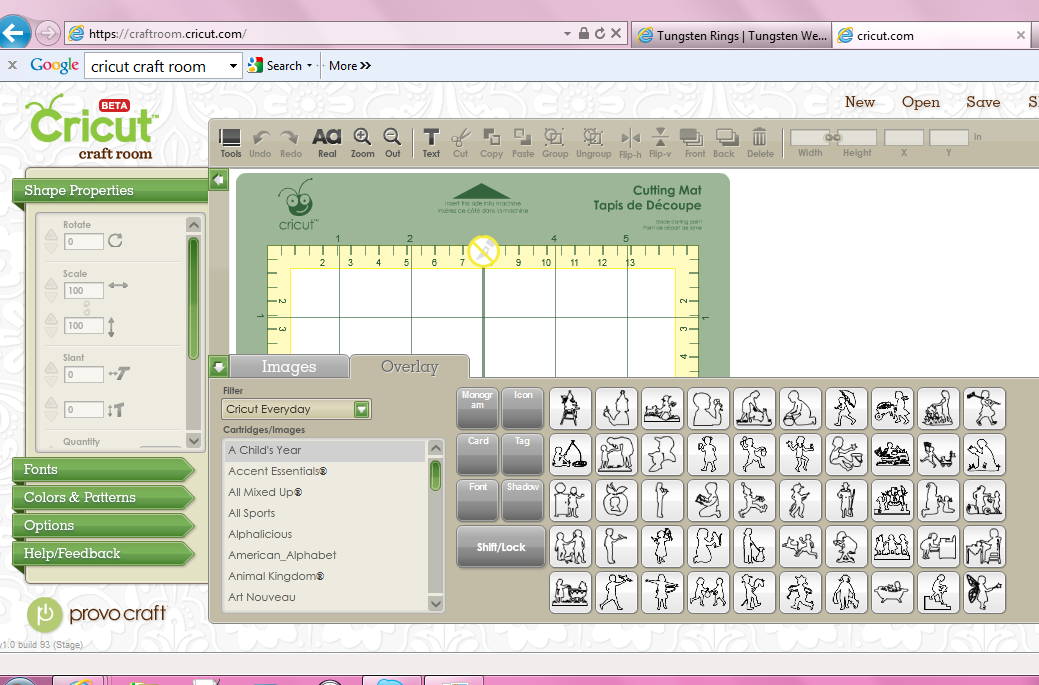Click the browser address bar URL
1039x685 pixels.
coord(168,34)
